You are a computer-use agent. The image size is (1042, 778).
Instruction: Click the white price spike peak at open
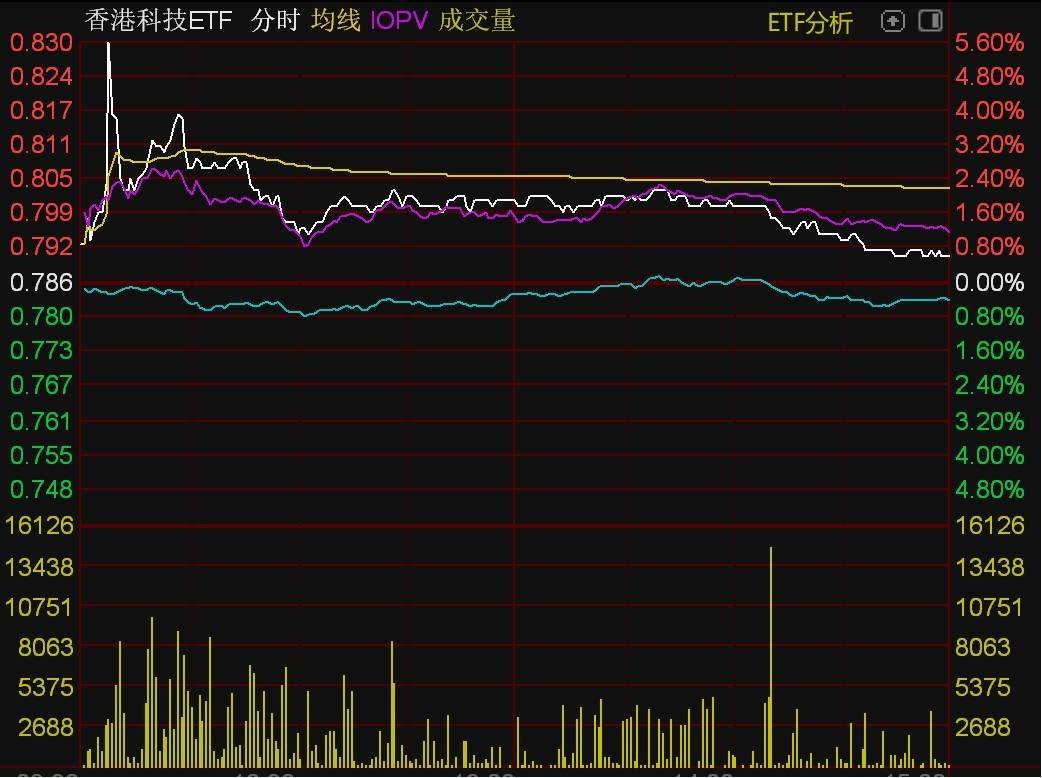point(108,44)
